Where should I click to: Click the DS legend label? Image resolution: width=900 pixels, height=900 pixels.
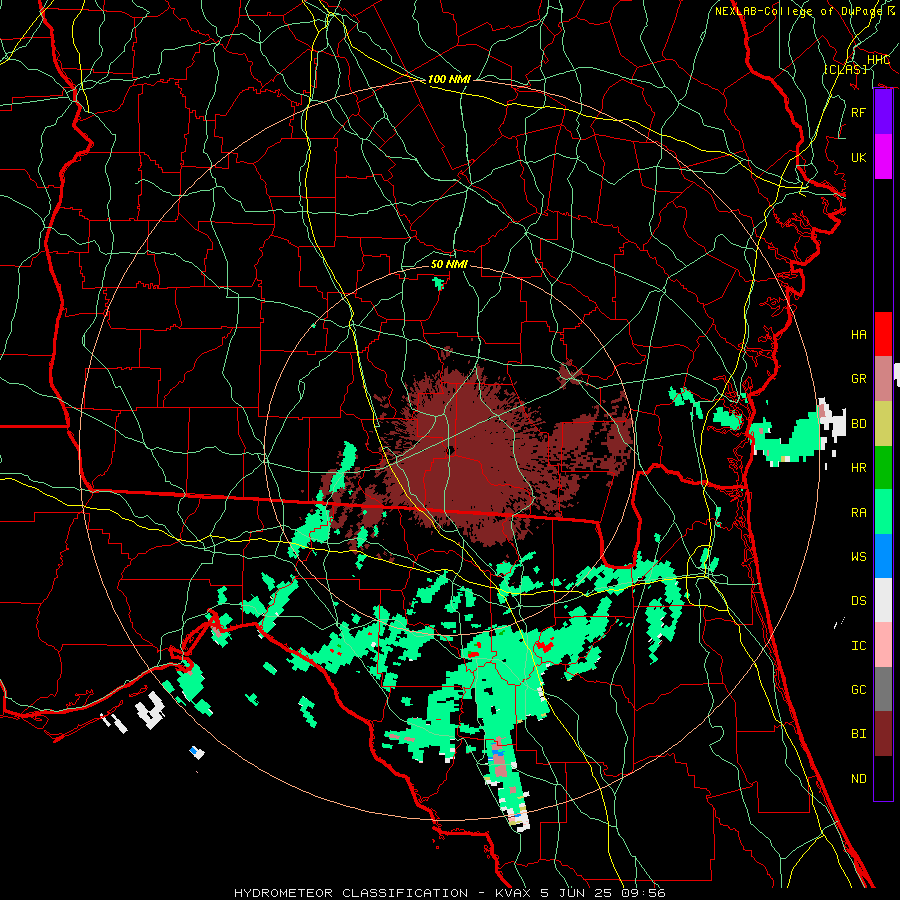click(x=859, y=601)
